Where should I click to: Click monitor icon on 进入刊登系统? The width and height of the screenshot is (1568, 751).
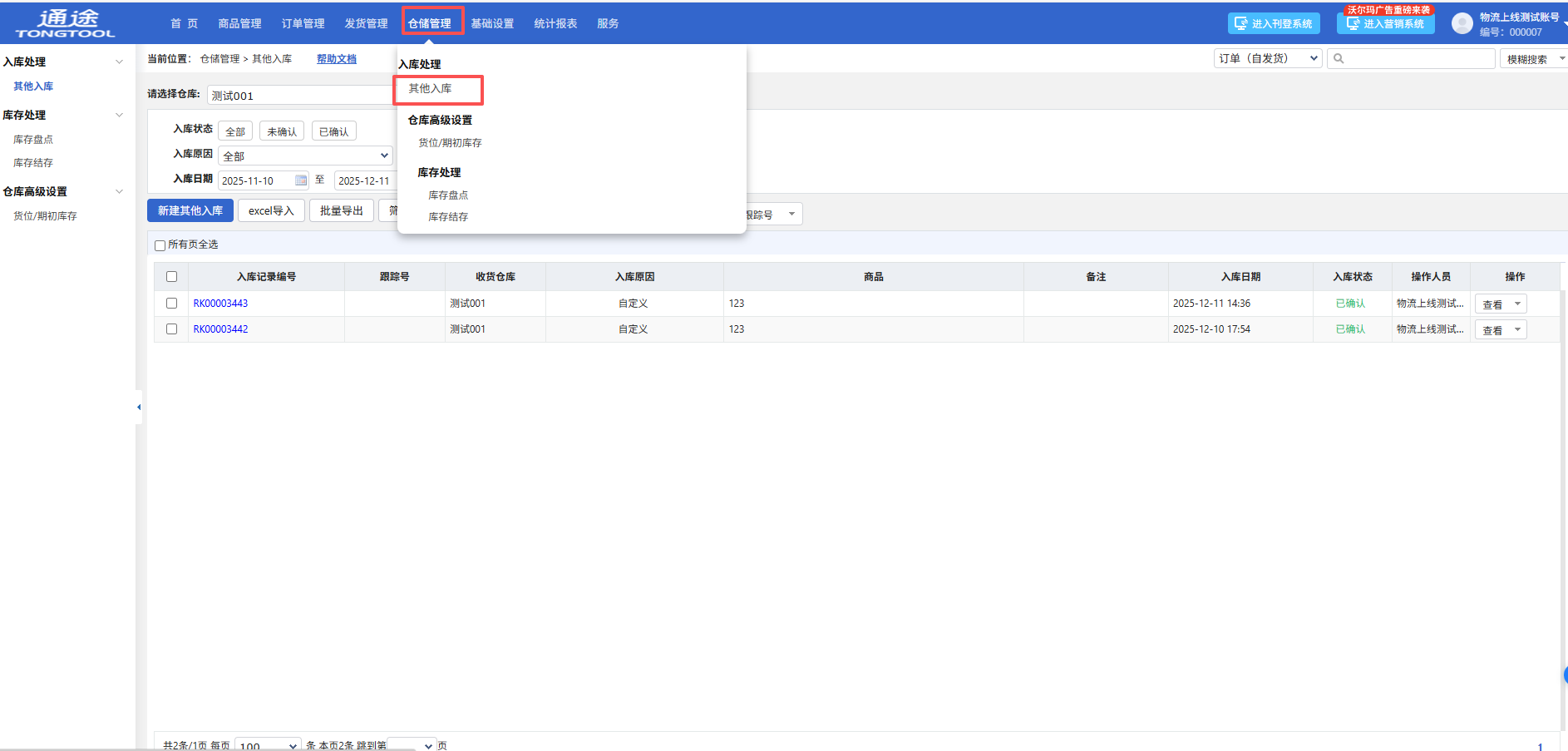click(1240, 23)
